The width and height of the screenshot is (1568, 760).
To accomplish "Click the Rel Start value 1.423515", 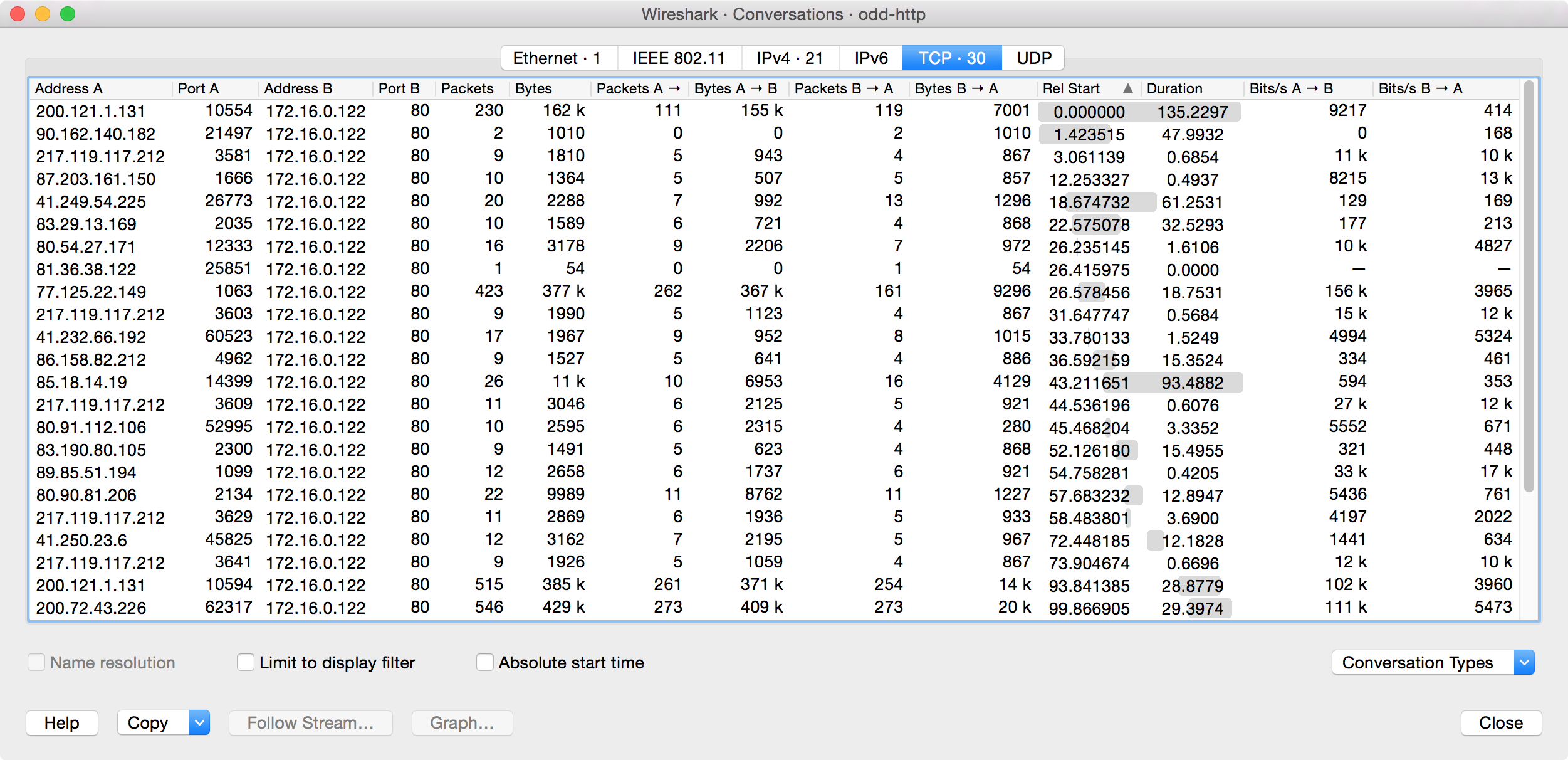I will click(x=1089, y=134).
